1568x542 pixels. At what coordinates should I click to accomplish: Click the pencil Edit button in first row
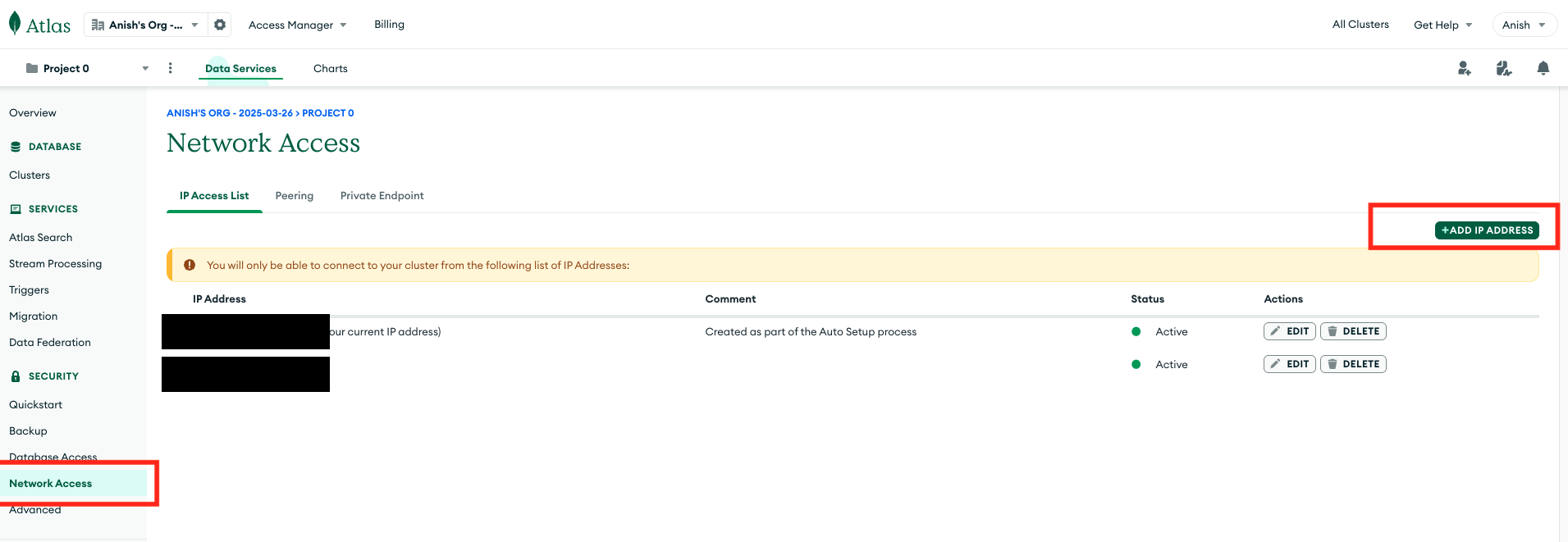(x=1289, y=331)
